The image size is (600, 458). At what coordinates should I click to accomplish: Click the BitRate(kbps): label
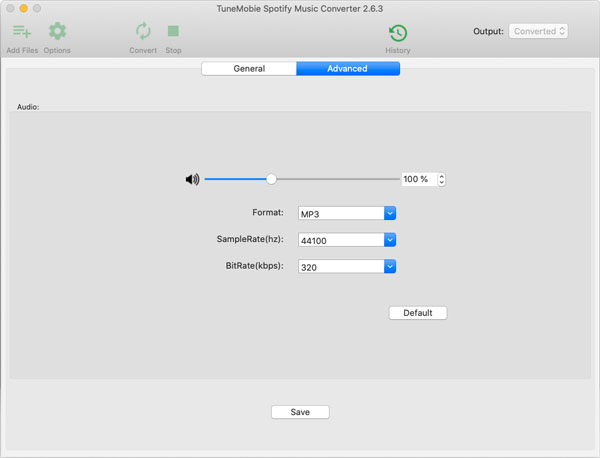point(255,266)
